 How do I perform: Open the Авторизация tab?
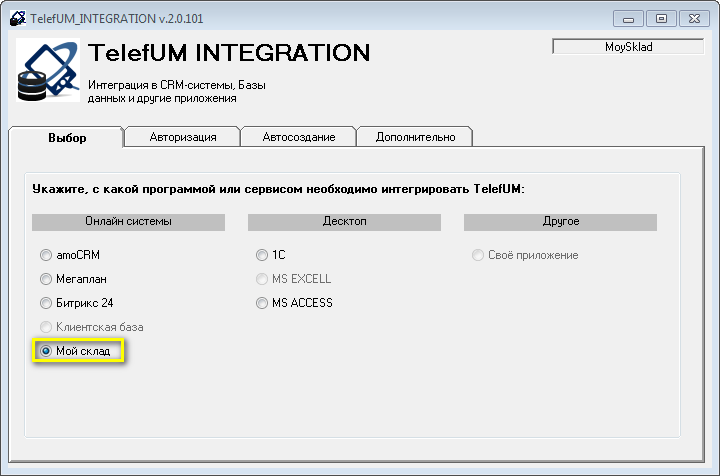tap(183, 137)
